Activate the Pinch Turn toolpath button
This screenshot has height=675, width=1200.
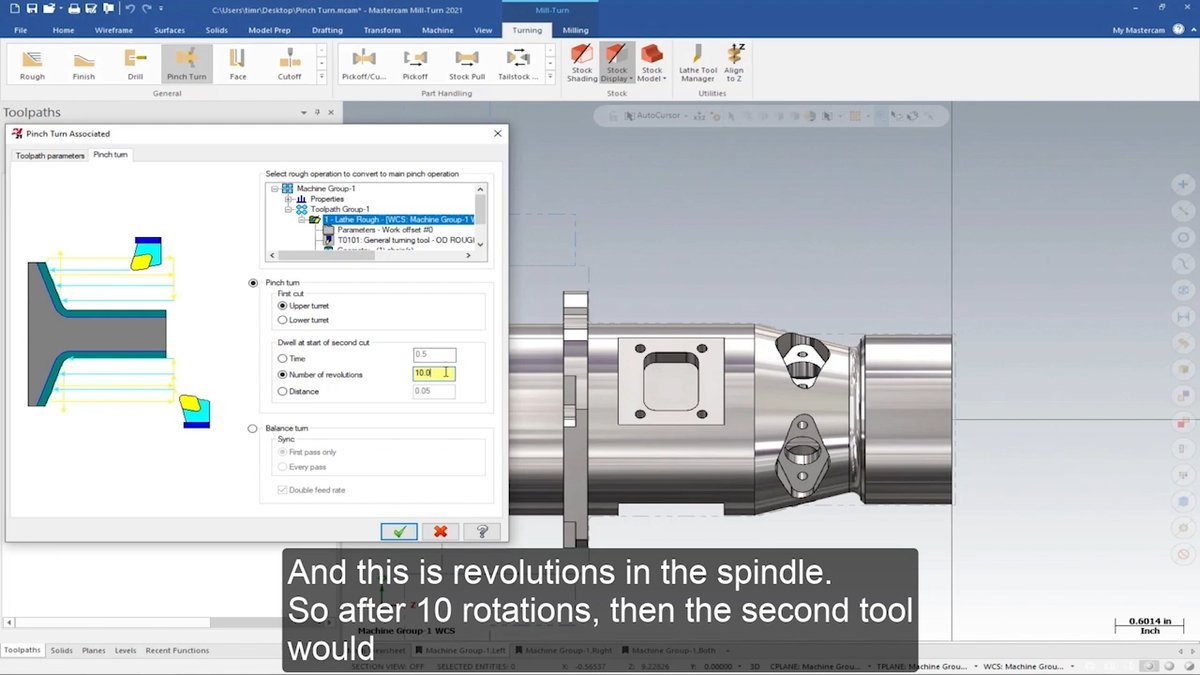click(x=186, y=63)
